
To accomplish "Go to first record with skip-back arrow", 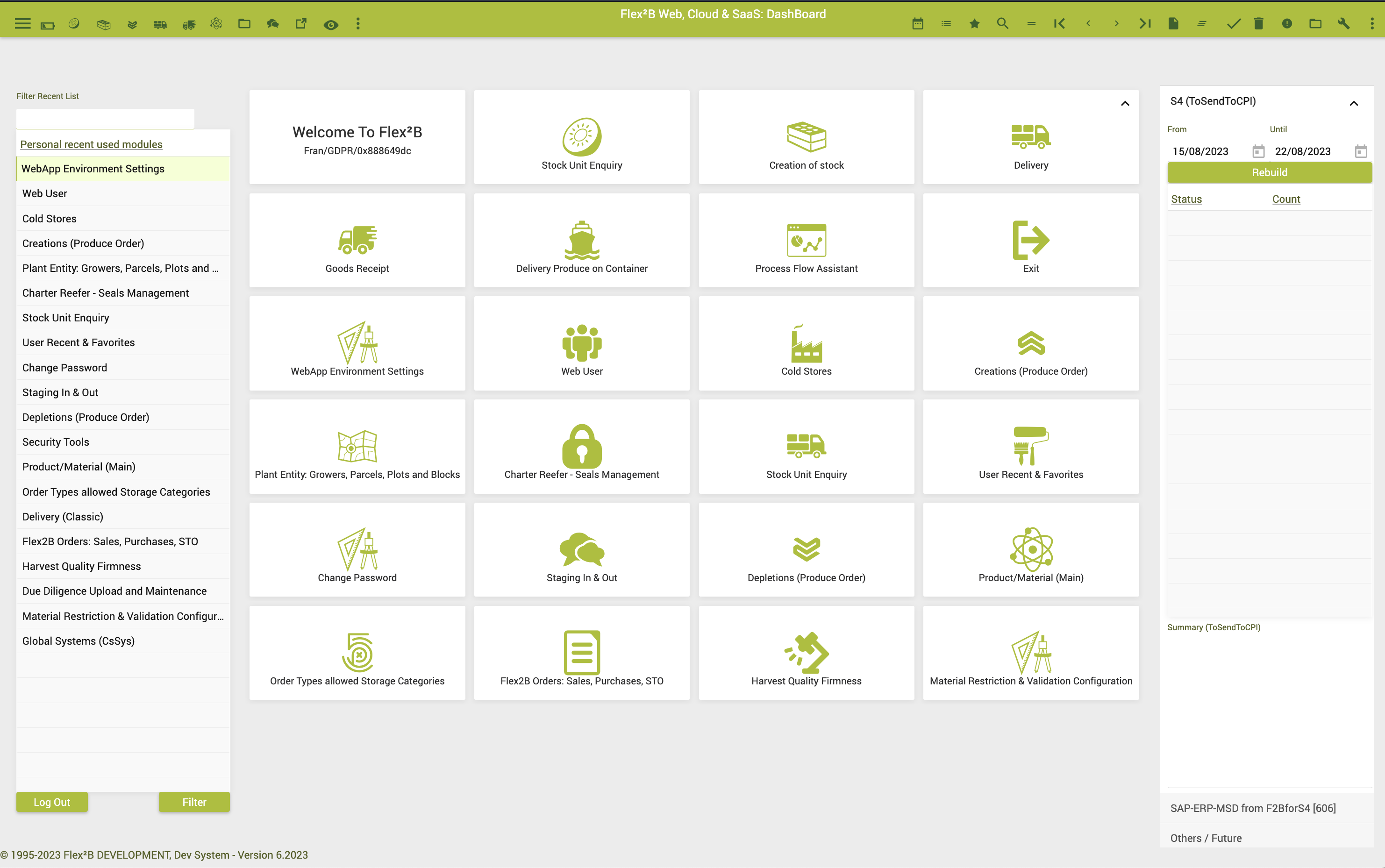I will point(1059,23).
